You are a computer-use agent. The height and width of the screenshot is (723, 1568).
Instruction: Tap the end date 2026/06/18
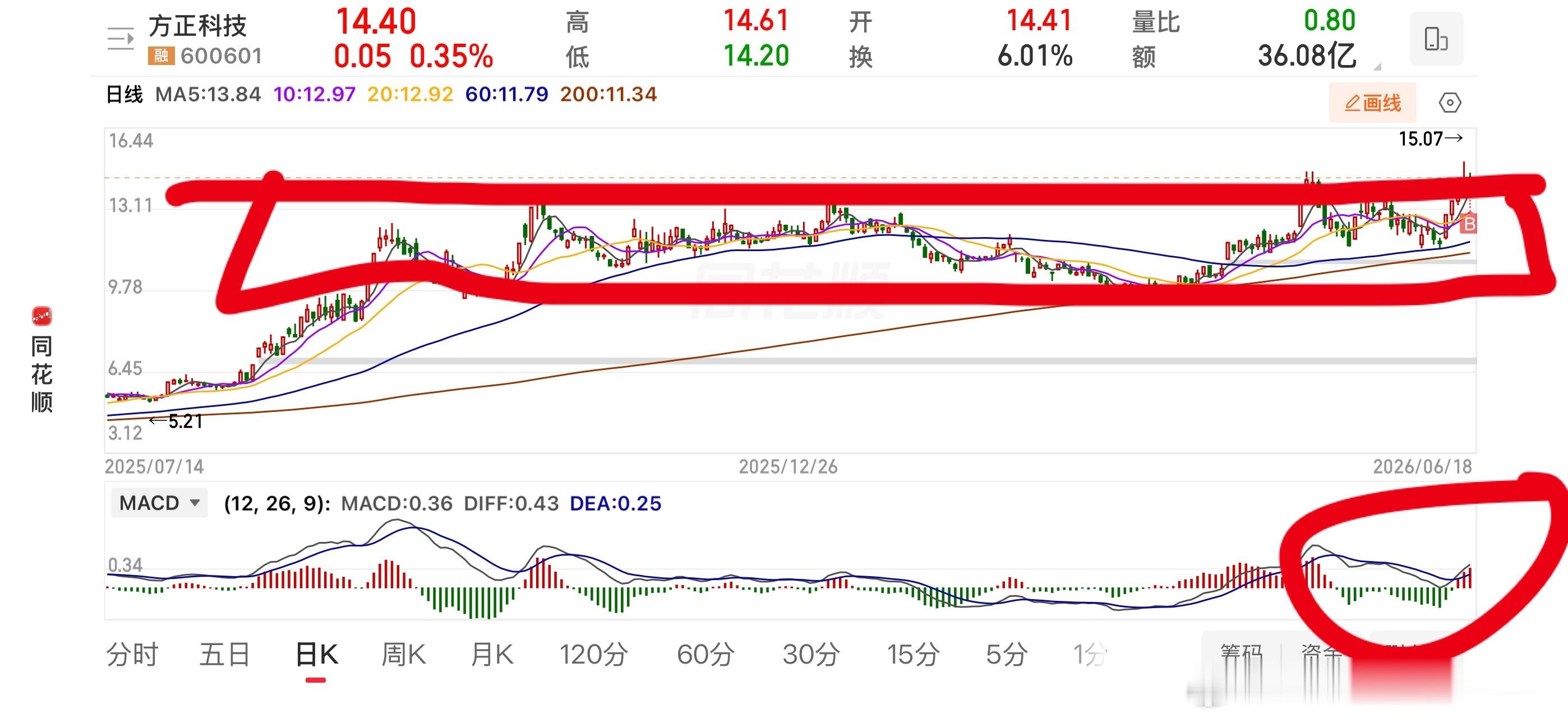point(1423,467)
